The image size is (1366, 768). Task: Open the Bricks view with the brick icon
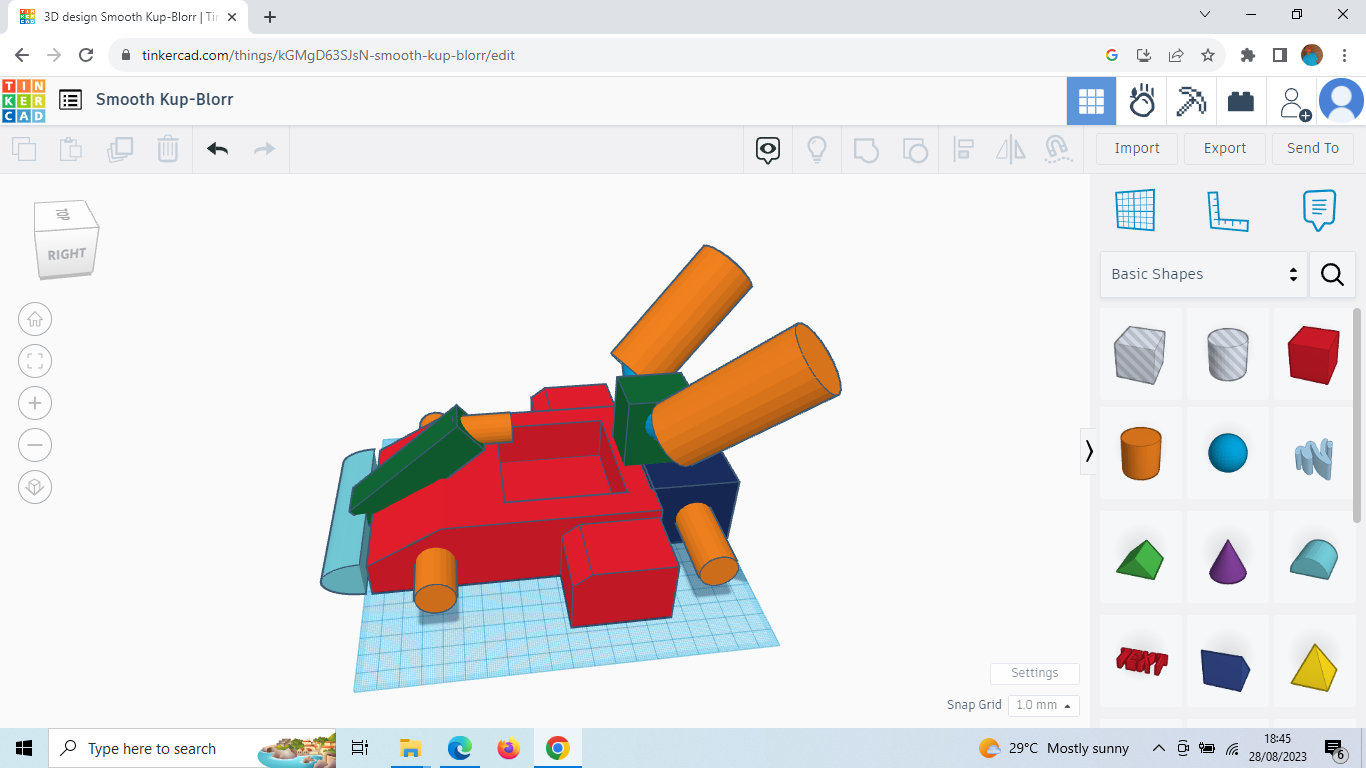click(x=1241, y=100)
